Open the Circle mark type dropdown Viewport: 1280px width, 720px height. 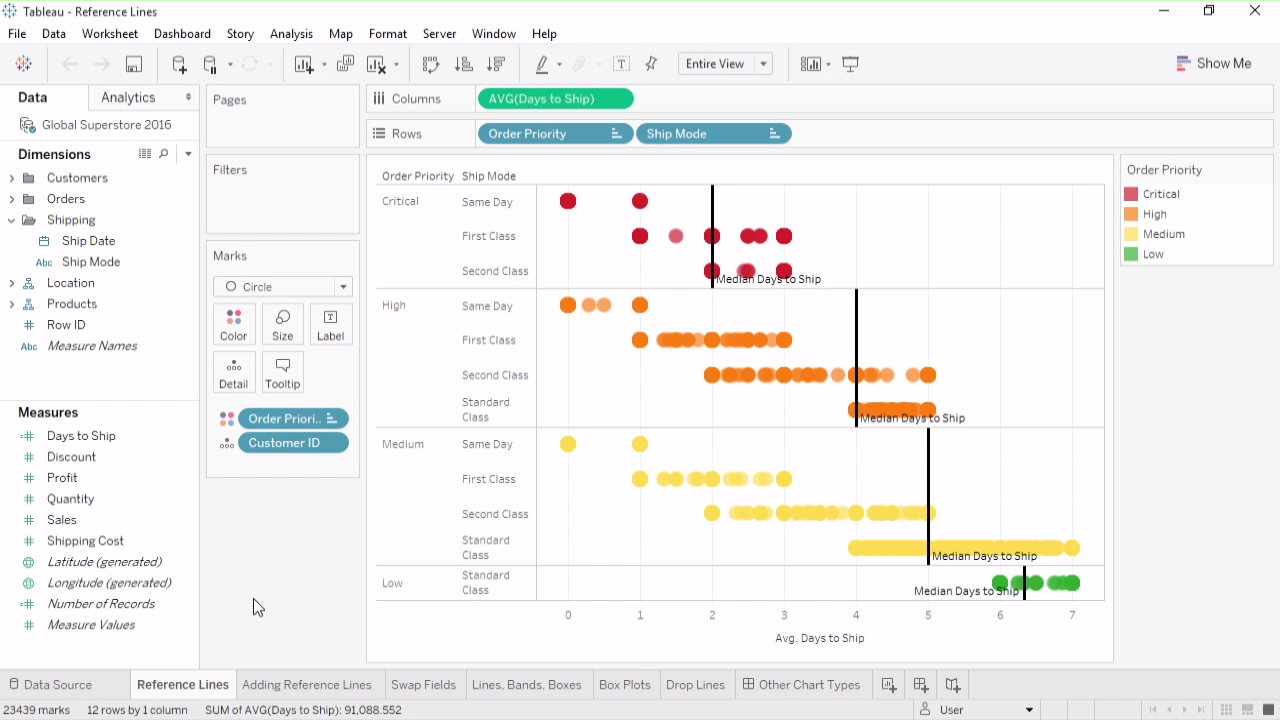(x=283, y=287)
